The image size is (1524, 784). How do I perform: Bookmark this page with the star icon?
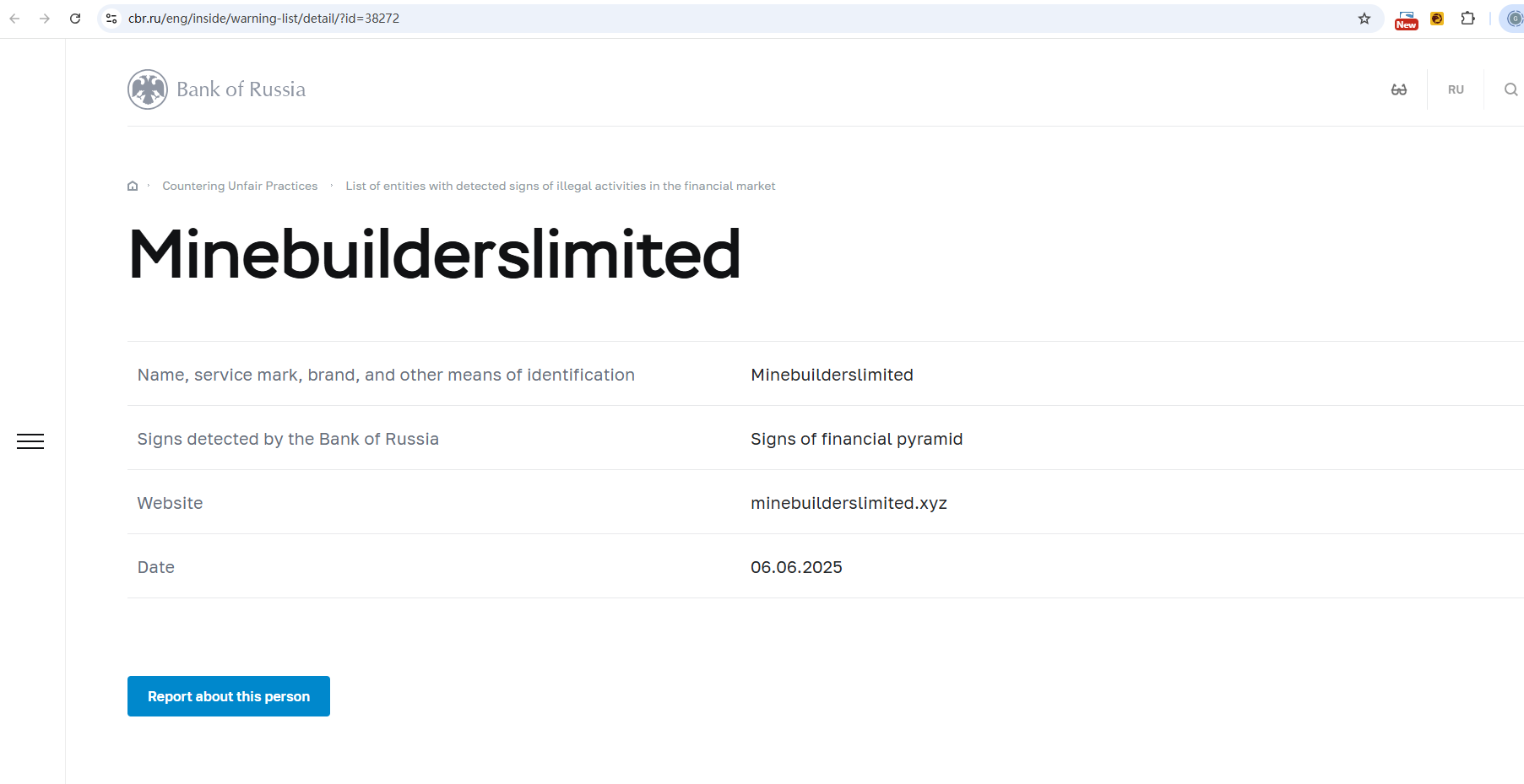[x=1364, y=19]
